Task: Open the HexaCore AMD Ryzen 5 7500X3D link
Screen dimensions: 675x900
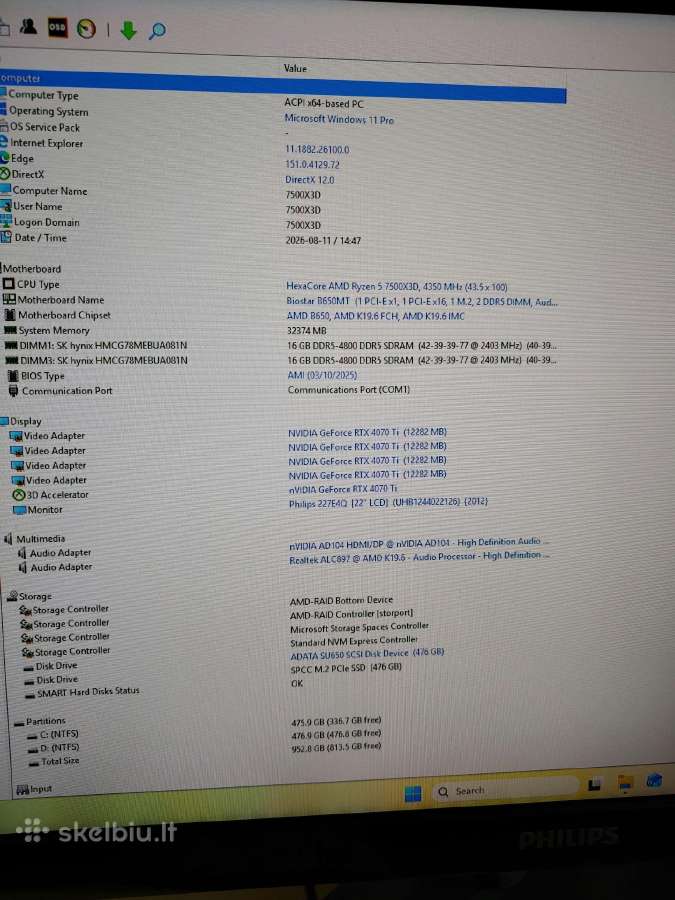Action: pos(397,286)
